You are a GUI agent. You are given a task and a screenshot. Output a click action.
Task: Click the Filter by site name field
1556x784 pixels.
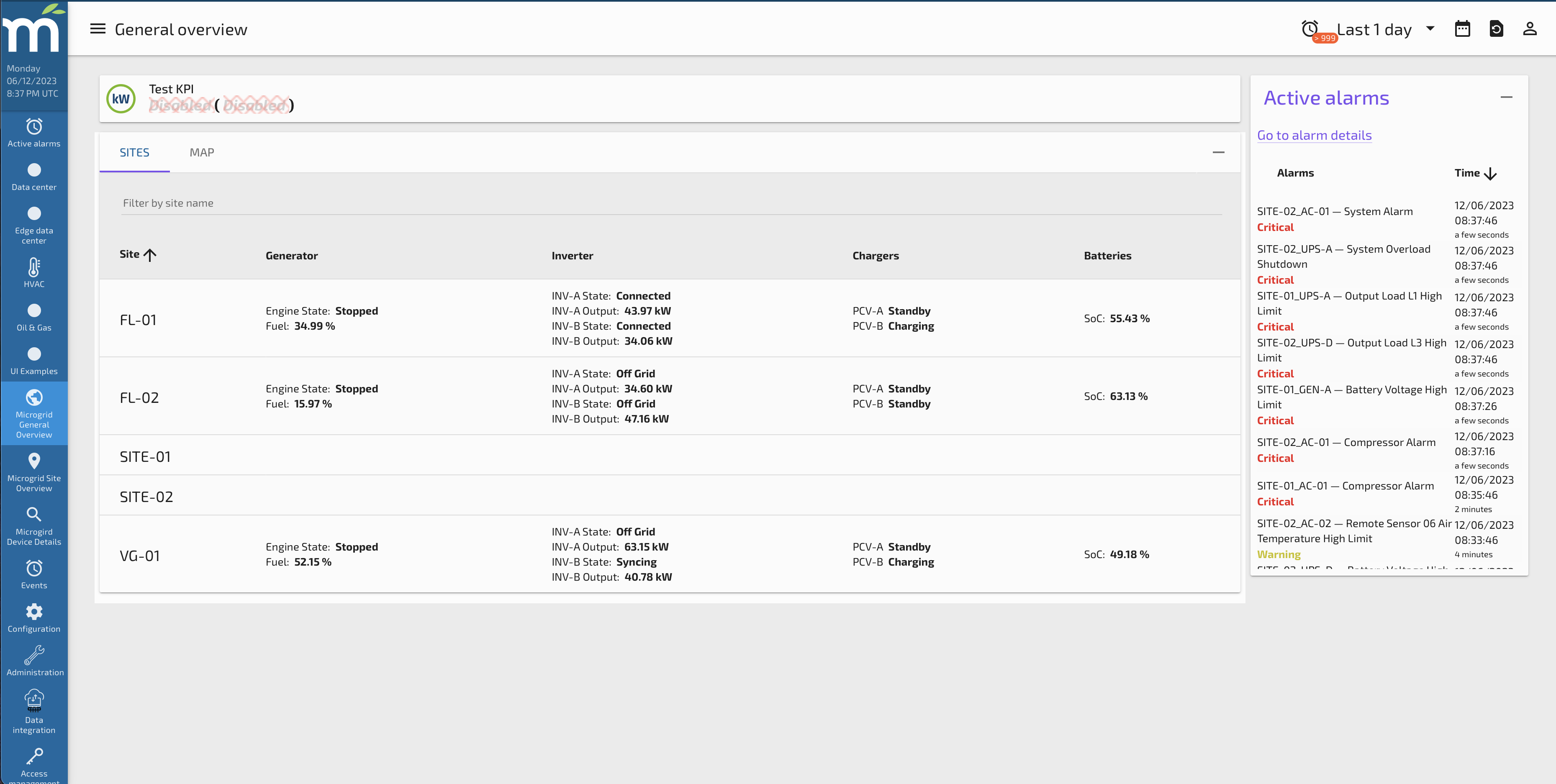coord(672,203)
